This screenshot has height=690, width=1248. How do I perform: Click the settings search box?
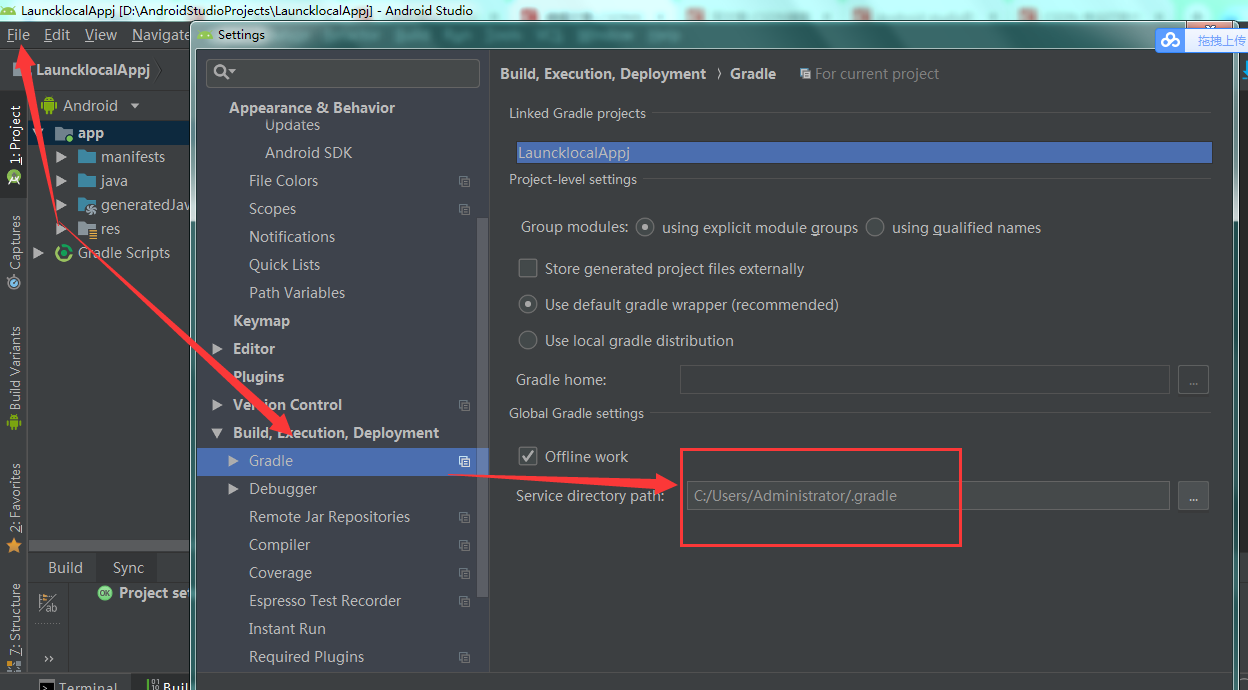pos(343,73)
